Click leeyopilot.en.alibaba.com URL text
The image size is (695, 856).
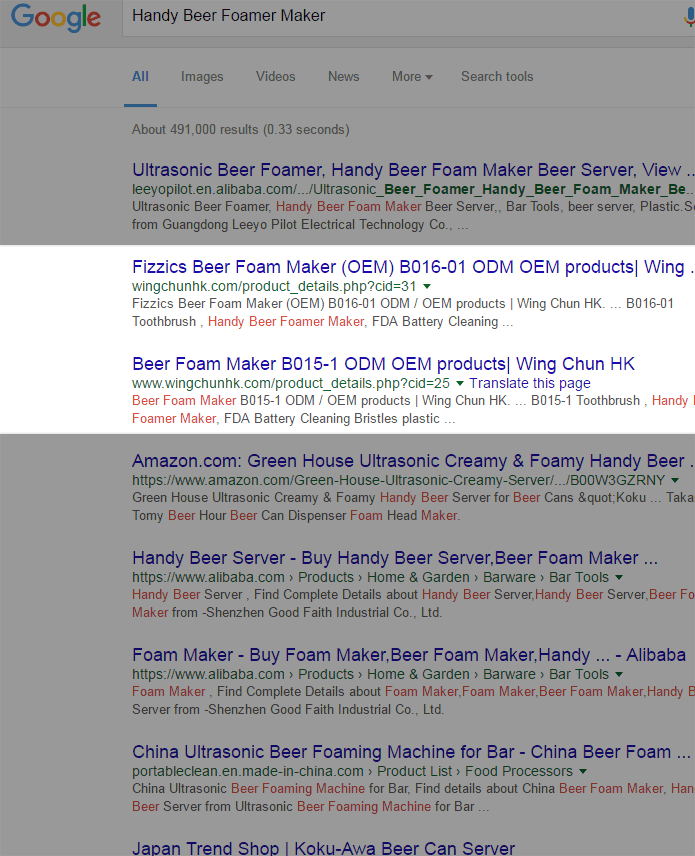[413, 189]
